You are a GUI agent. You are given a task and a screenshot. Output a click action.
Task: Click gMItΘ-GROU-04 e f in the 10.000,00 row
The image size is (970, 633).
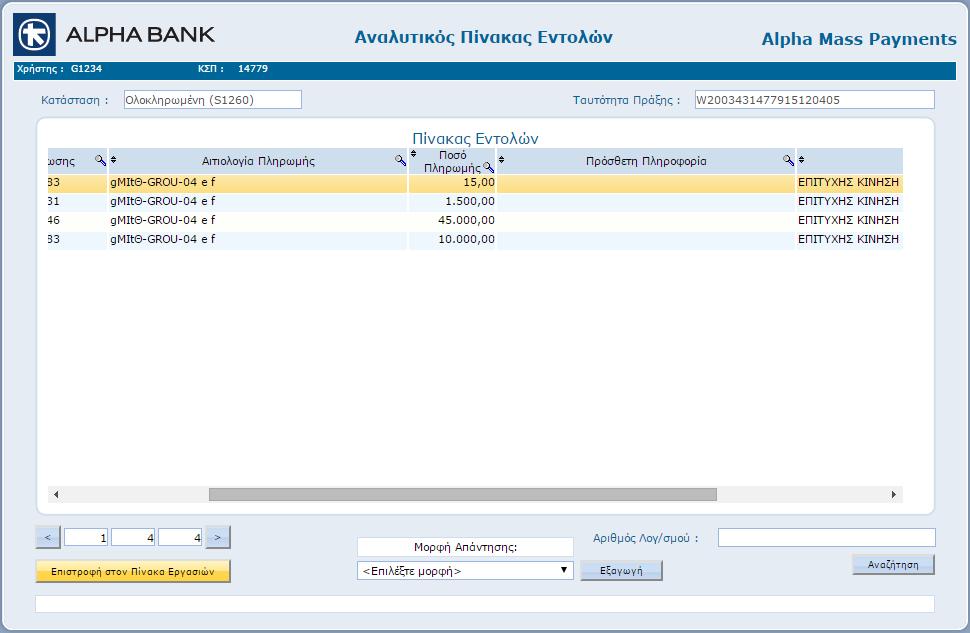point(163,239)
